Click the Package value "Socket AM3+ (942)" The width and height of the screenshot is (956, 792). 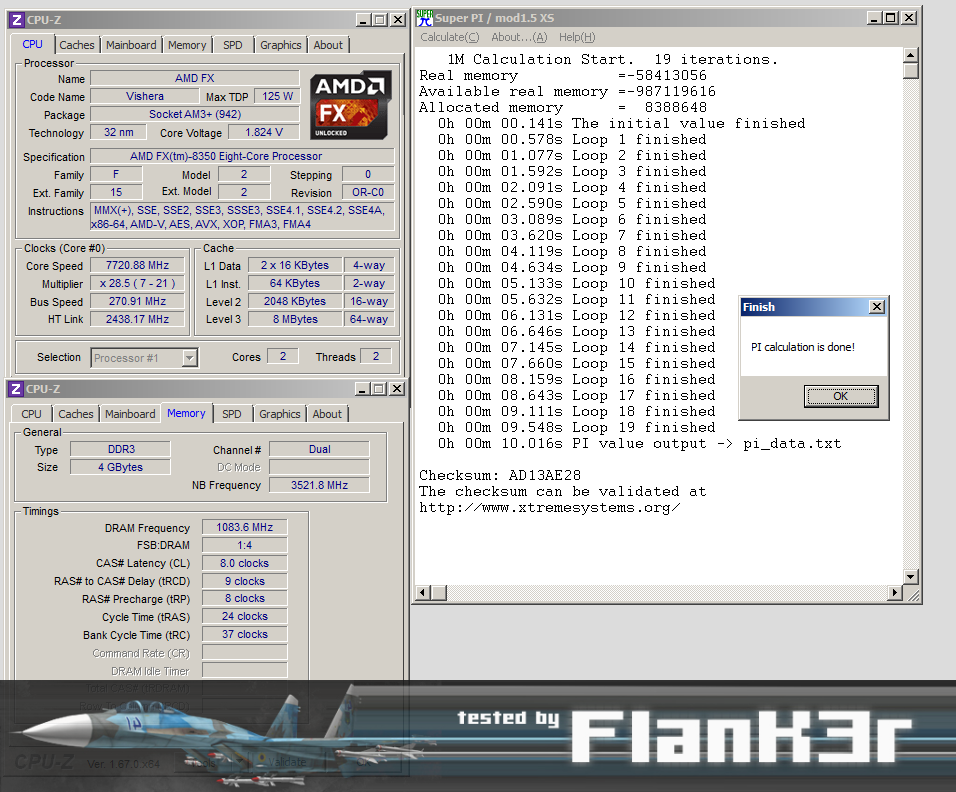coord(194,114)
